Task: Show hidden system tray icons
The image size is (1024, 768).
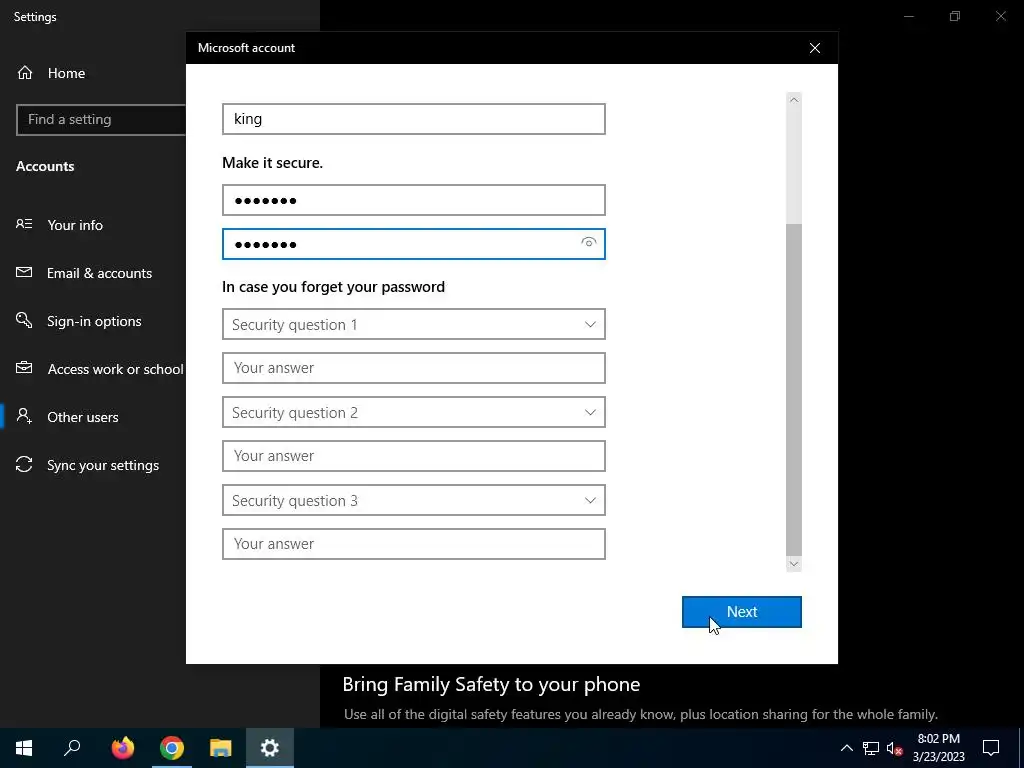Action: 846,748
